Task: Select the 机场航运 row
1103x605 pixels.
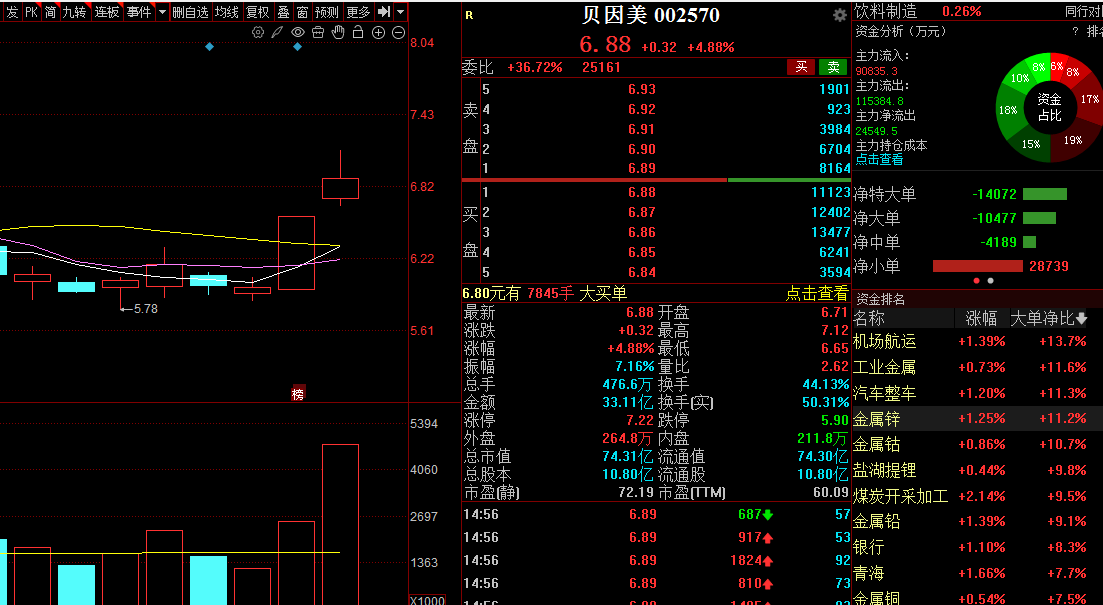Action: tap(978, 341)
